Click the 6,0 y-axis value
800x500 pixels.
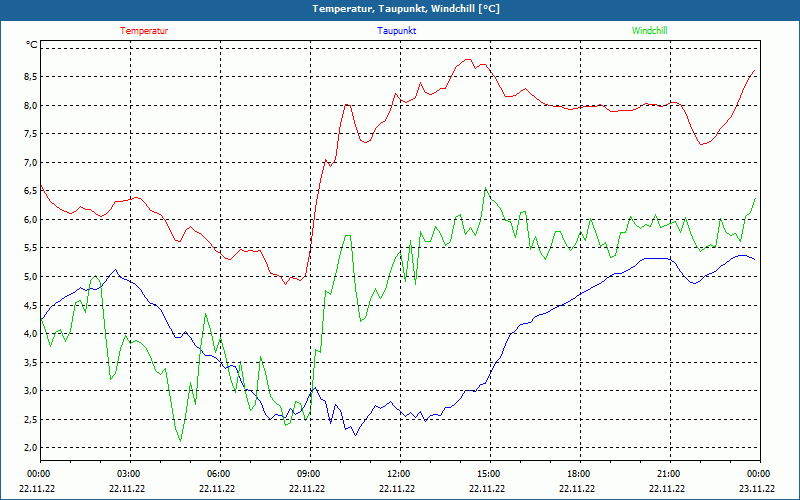click(x=30, y=219)
